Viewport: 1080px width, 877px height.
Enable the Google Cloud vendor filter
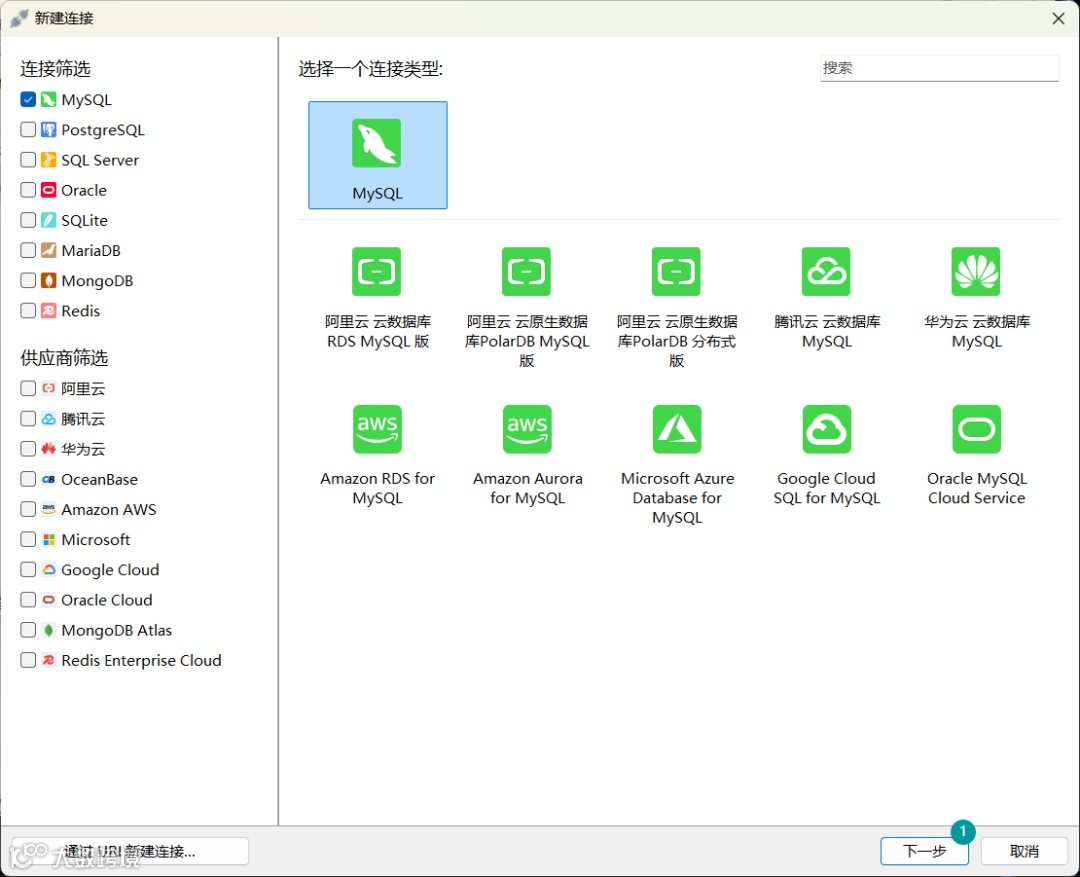point(28,570)
